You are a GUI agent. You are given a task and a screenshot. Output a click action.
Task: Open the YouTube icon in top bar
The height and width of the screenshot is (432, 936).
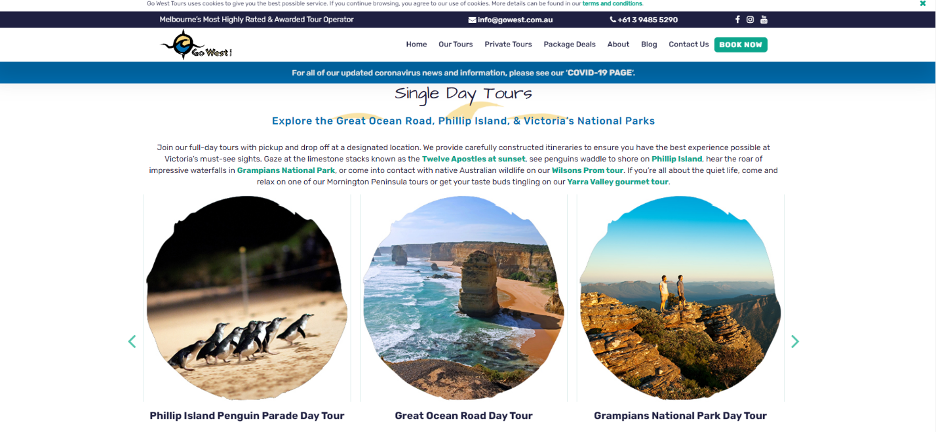tap(763, 20)
